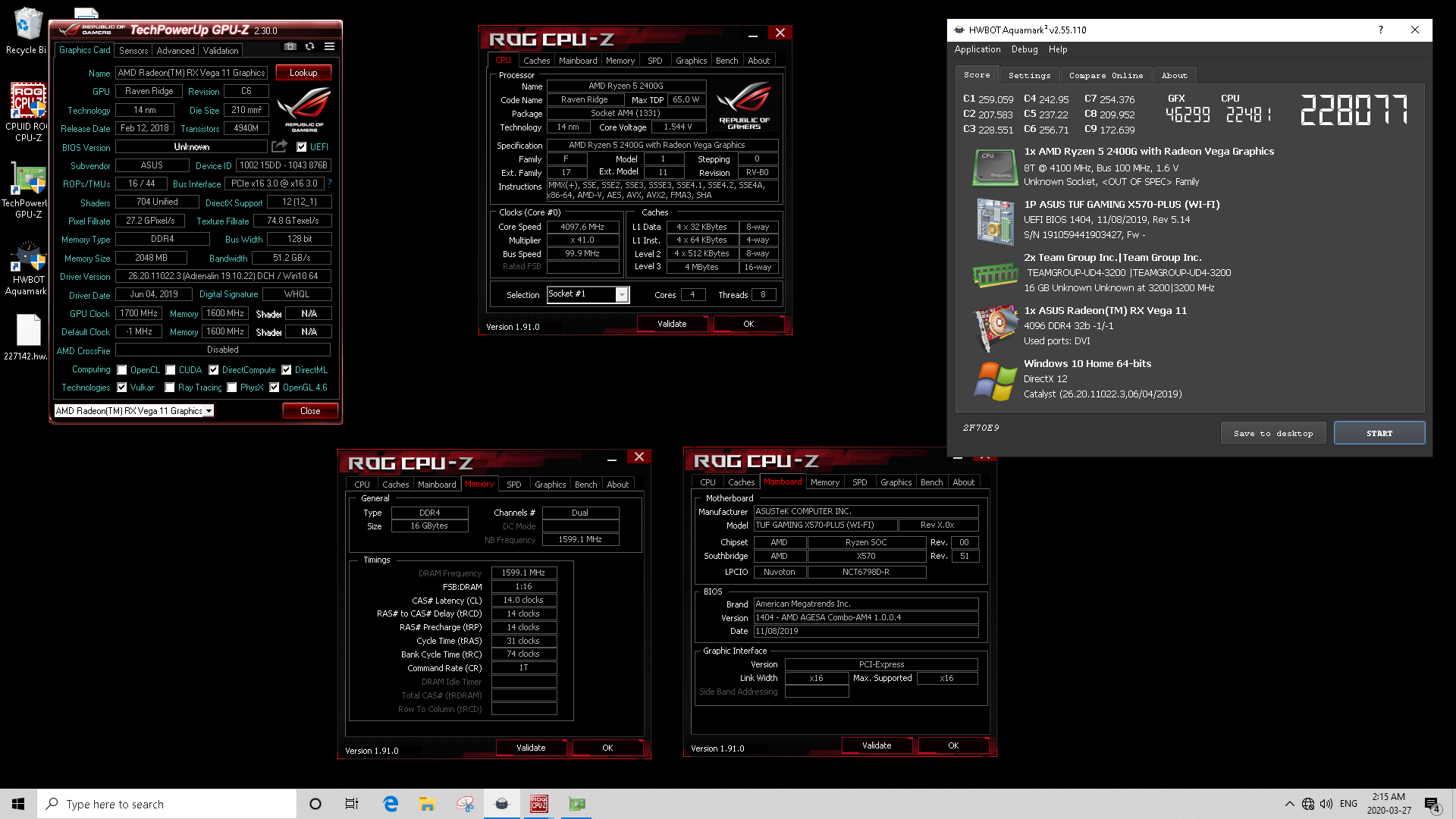Viewport: 1456px width, 819px height.
Task: Click the Lookup button in GPU-Z
Action: [x=303, y=73]
